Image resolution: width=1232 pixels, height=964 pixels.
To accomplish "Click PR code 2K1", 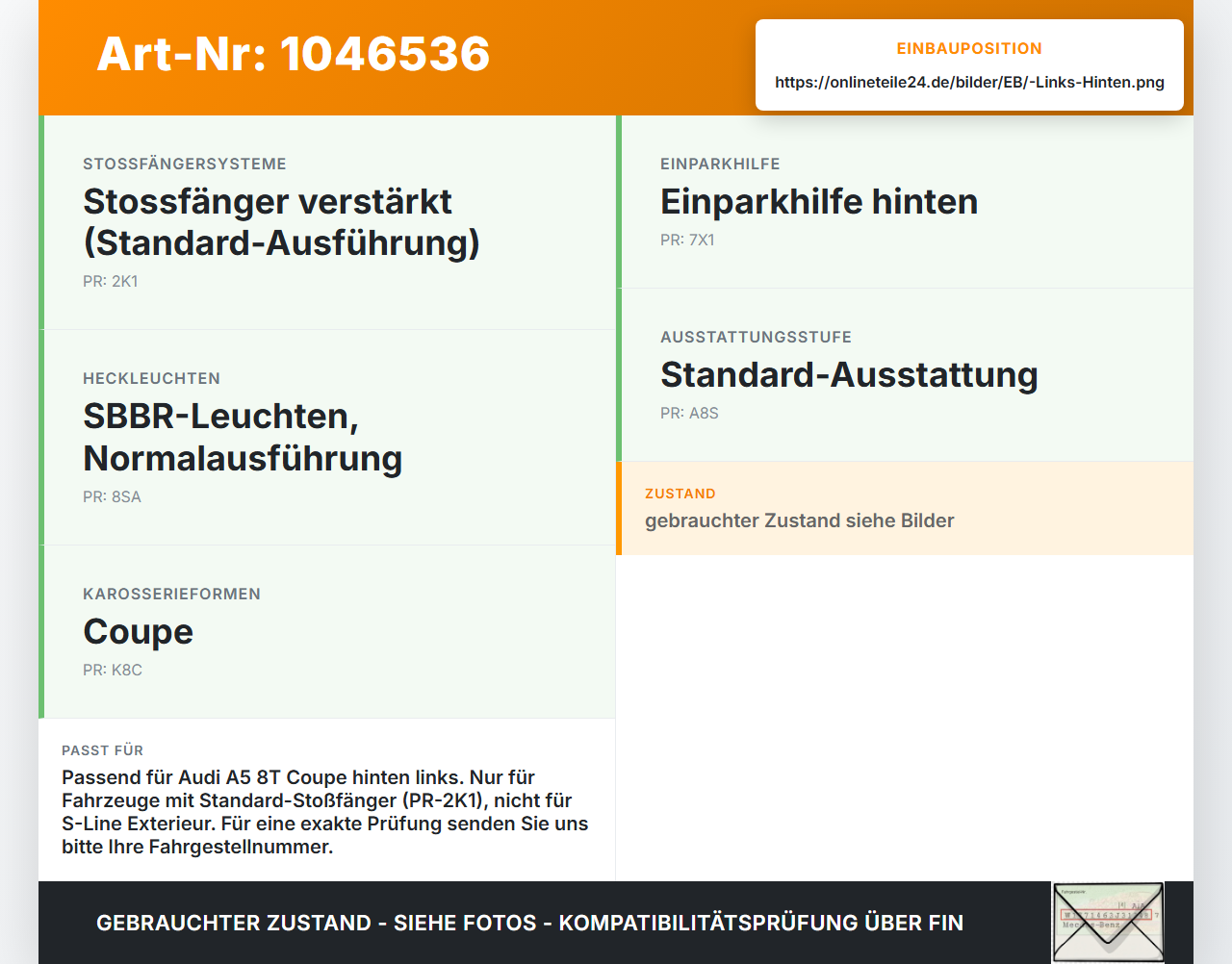I will point(111,282).
